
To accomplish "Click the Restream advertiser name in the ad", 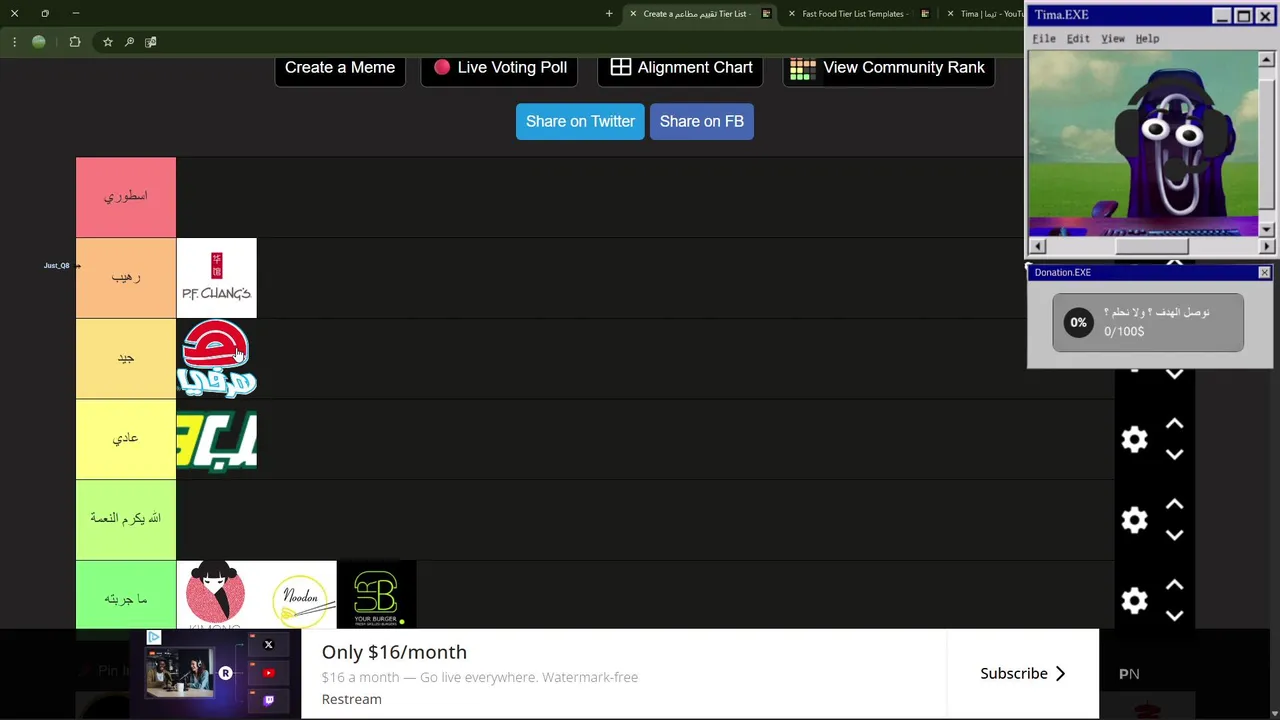I will tap(351, 699).
